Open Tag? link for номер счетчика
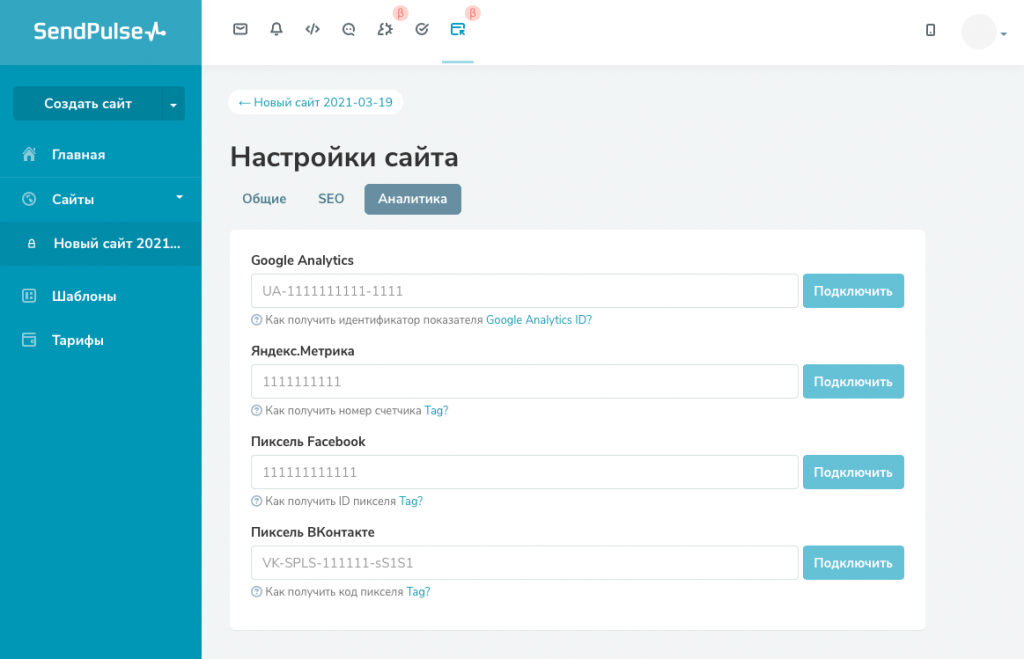This screenshot has height=659, width=1024. click(436, 411)
